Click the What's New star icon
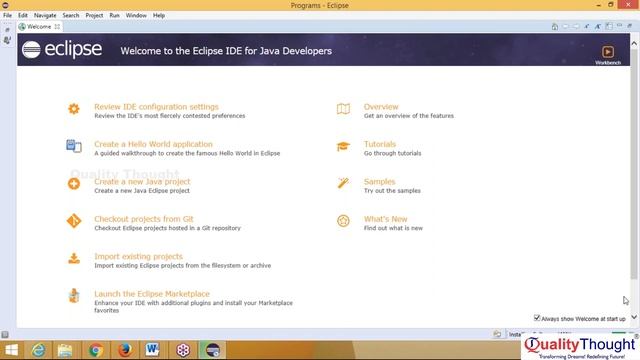 [x=343, y=221]
